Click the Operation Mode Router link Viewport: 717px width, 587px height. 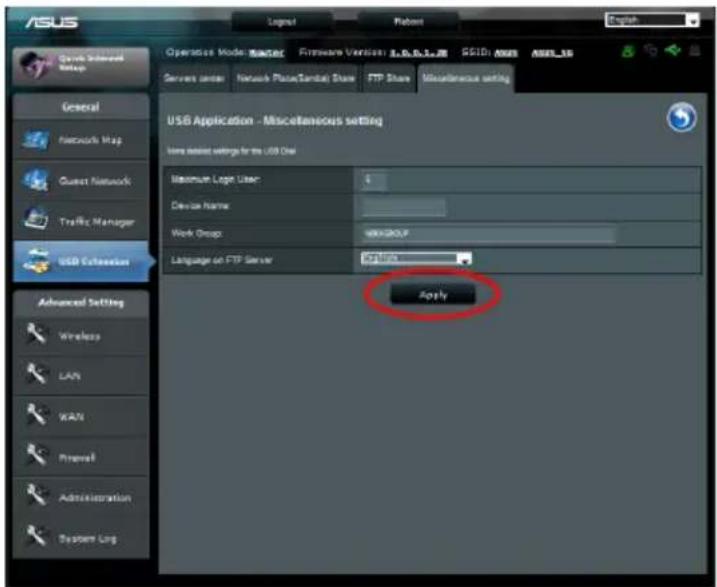pos(267,53)
